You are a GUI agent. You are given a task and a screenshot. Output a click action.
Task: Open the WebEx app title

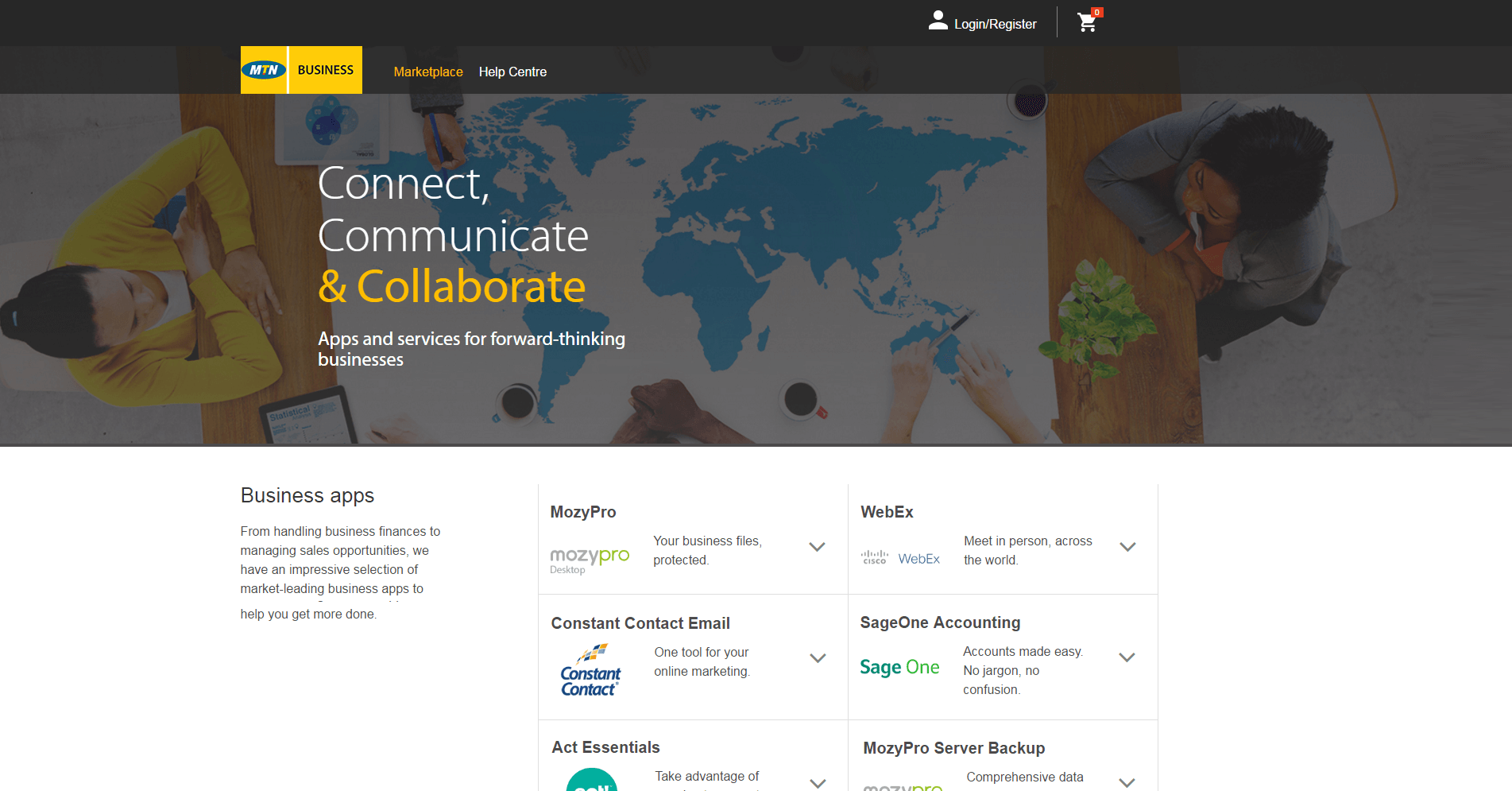point(887,512)
